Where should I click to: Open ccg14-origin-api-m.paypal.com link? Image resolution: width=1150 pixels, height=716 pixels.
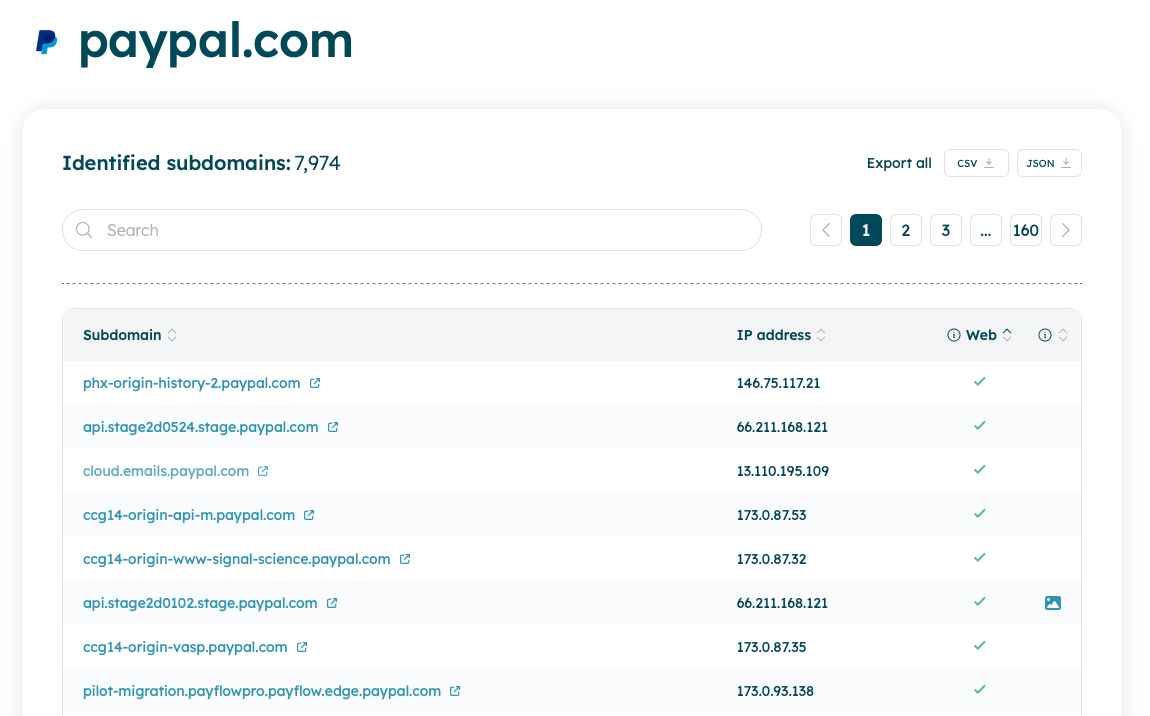coord(188,515)
